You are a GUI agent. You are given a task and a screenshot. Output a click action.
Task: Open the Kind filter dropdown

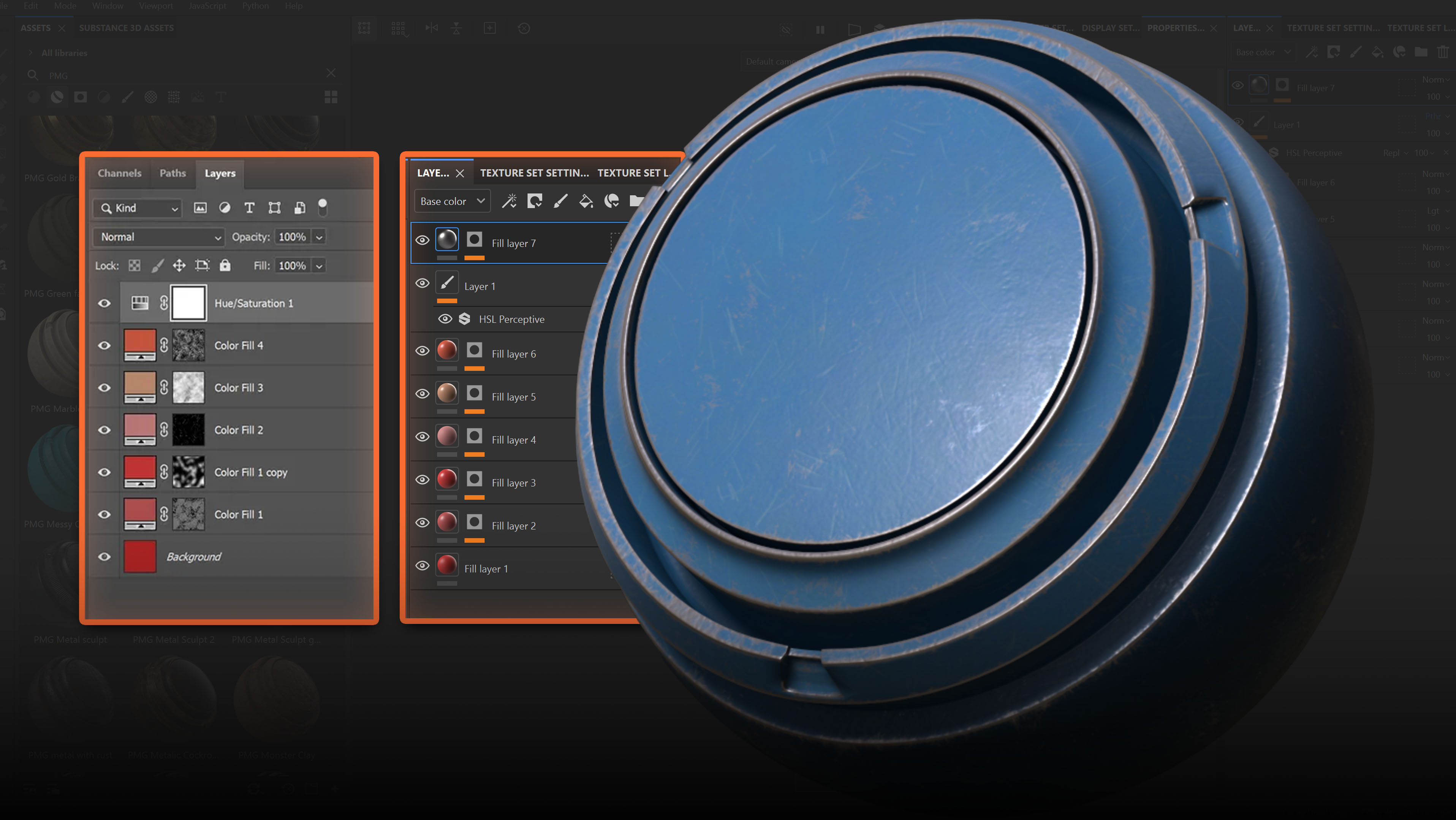point(137,208)
